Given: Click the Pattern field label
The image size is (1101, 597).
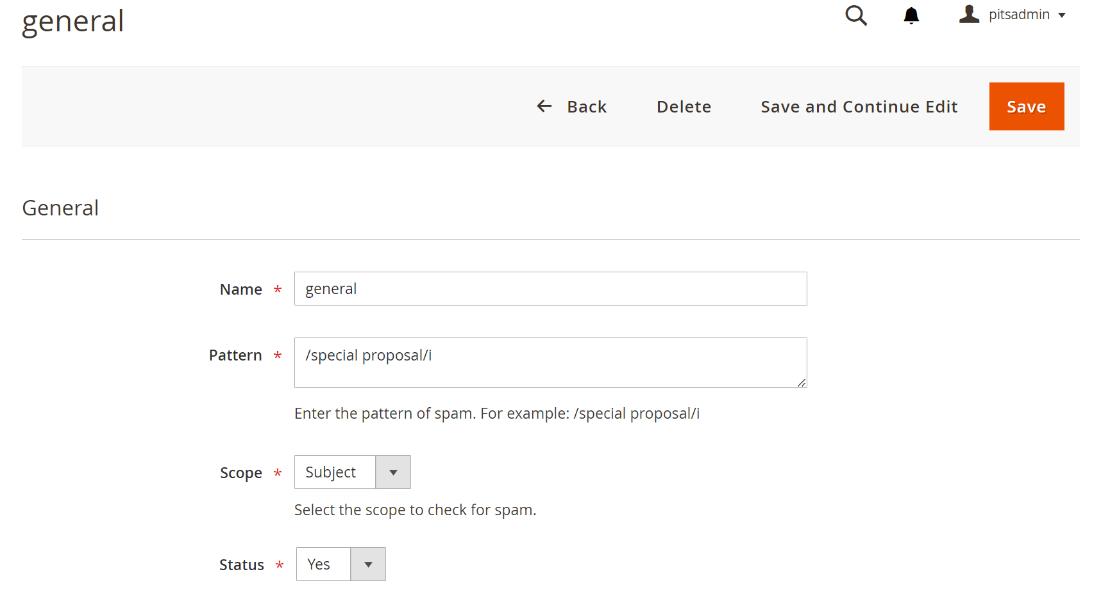Looking at the screenshot, I should [x=235, y=355].
